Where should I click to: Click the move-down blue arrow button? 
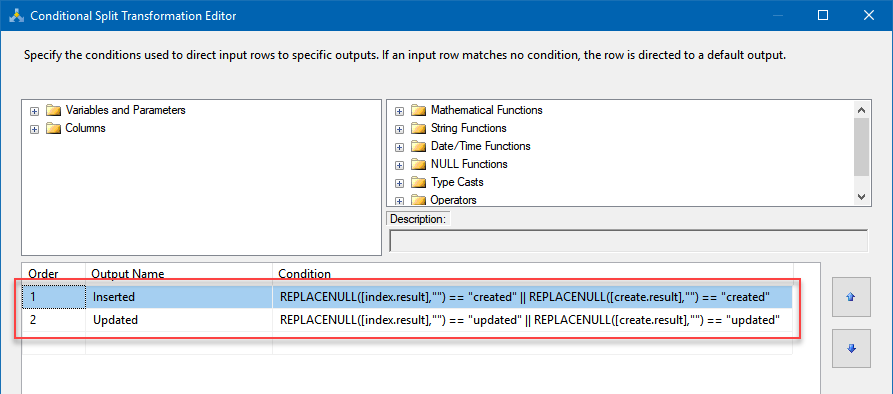tap(851, 348)
